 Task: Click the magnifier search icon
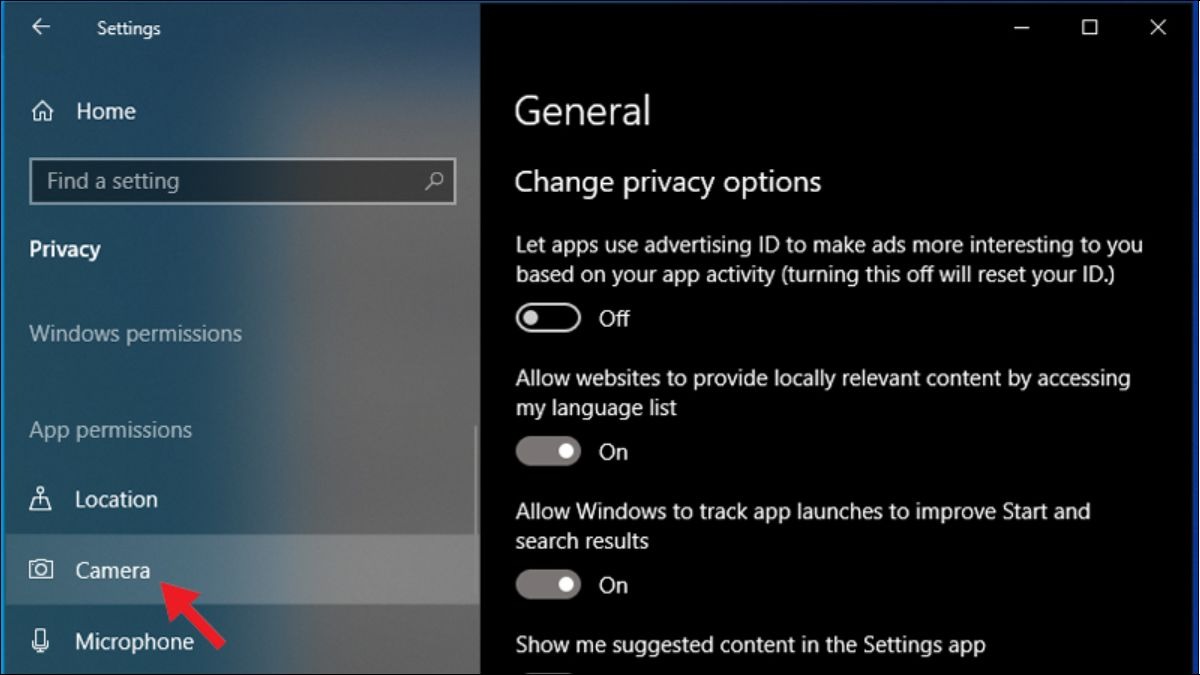pyautogui.click(x=434, y=181)
